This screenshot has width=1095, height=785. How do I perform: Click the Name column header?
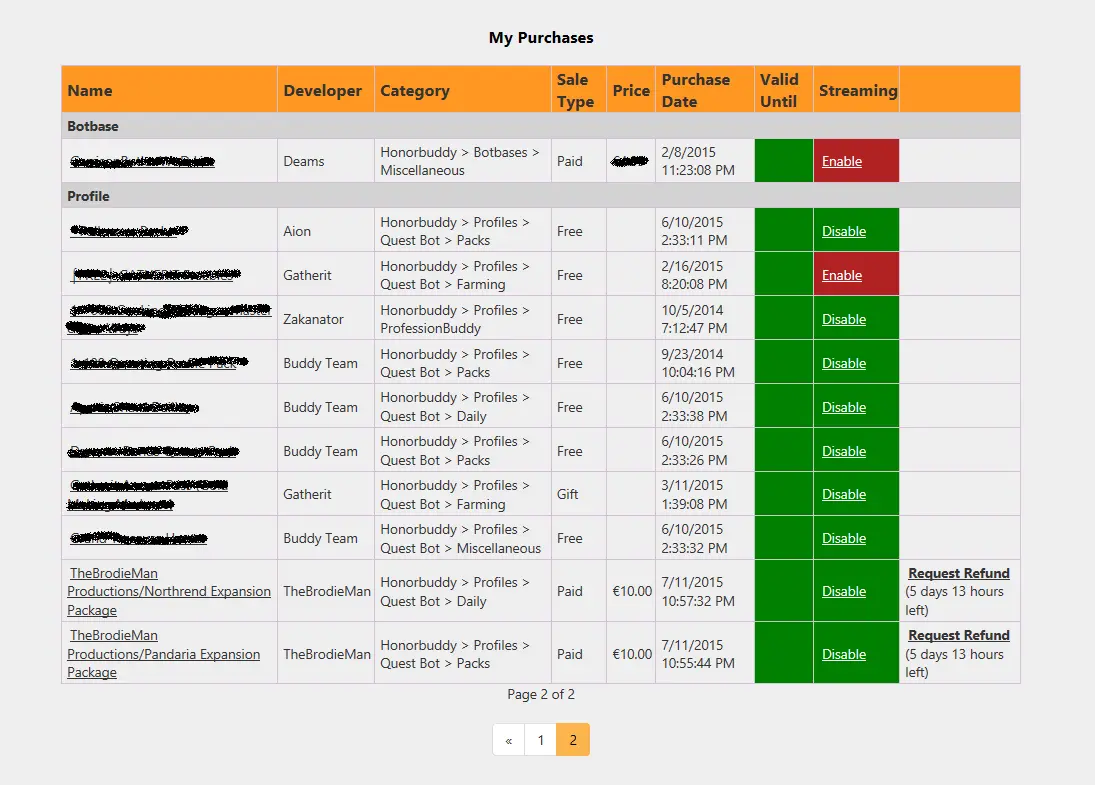pos(170,90)
